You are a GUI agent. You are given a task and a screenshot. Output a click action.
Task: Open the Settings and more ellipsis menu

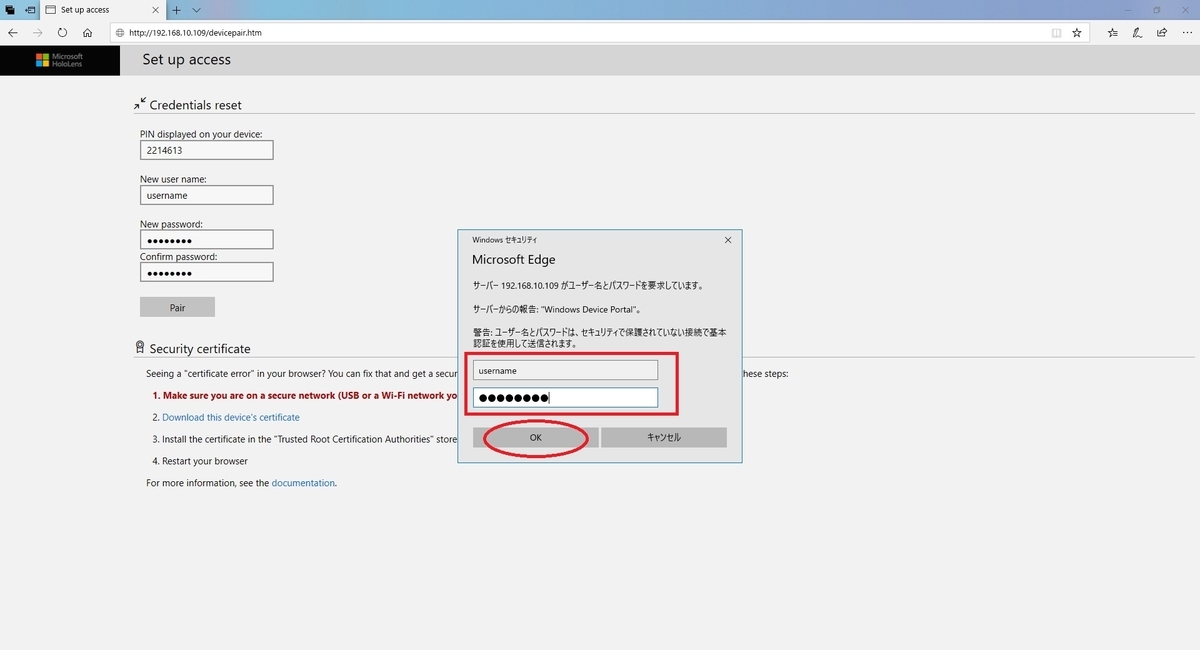[1185, 32]
